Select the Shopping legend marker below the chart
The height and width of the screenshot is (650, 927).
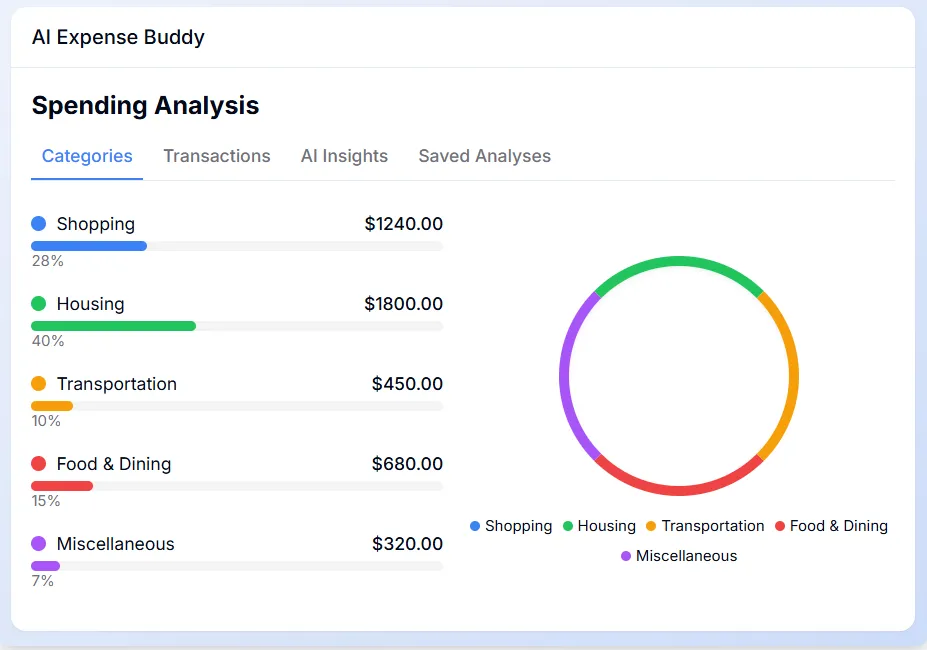(x=474, y=525)
